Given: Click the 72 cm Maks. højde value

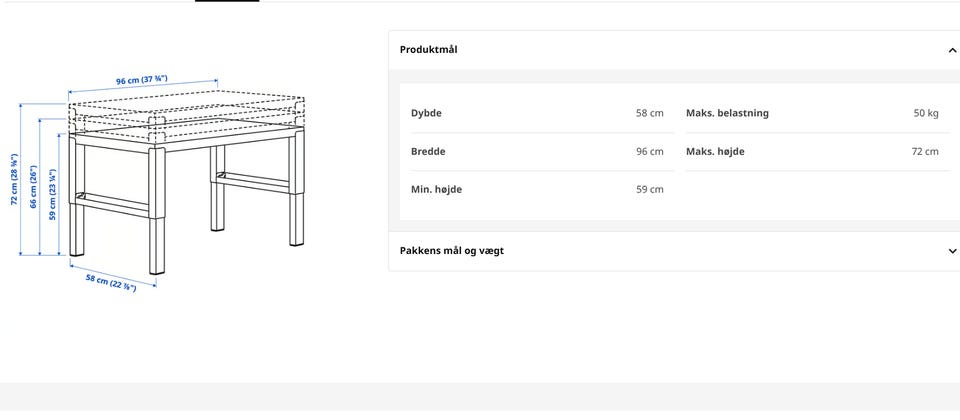Looking at the screenshot, I should pos(924,151).
